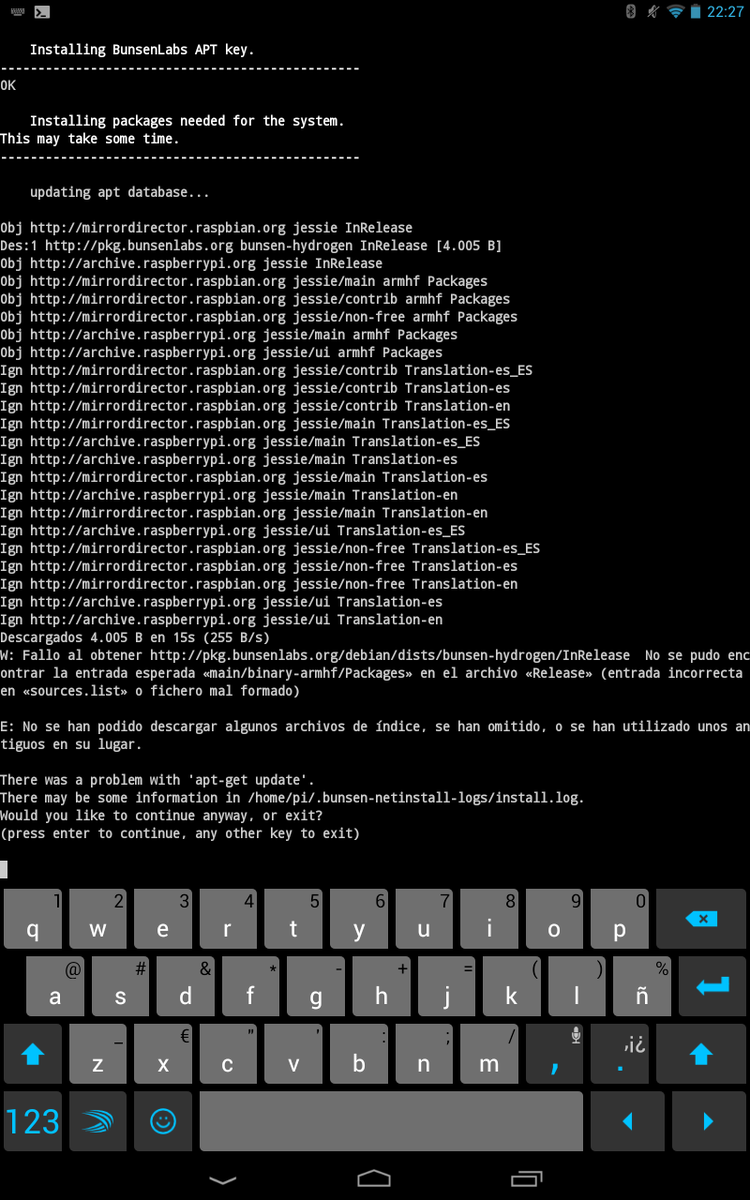Tap the 'press enter to continue' line
This screenshot has width=750, height=1200.
tap(180, 834)
